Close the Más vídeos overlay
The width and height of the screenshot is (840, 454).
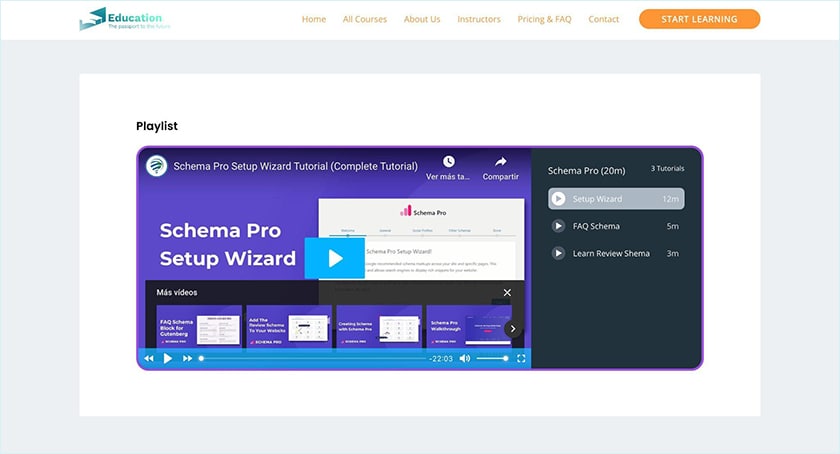[507, 292]
